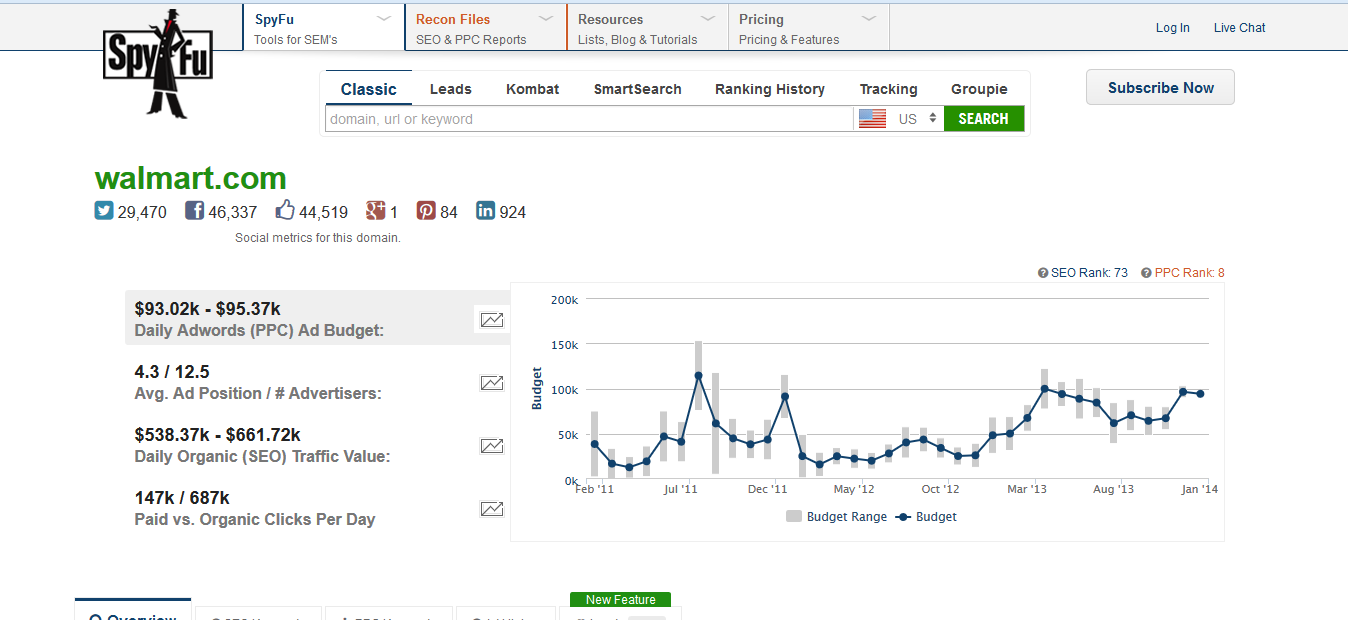Click the Twitter followers icon
This screenshot has width=1348, height=620.
pos(104,211)
